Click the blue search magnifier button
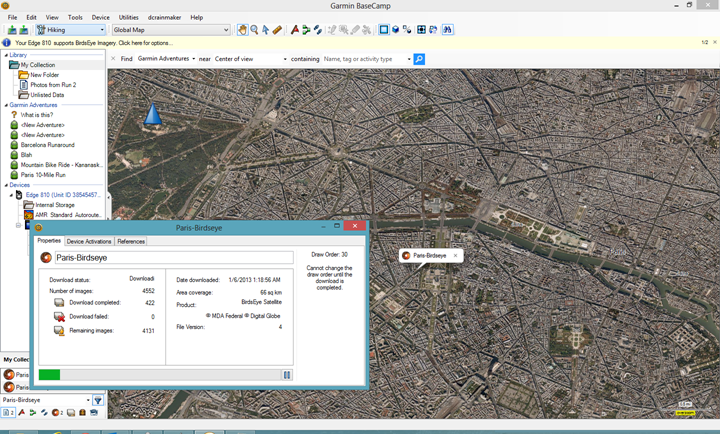Screen dimensions: 720x434 tap(419, 59)
